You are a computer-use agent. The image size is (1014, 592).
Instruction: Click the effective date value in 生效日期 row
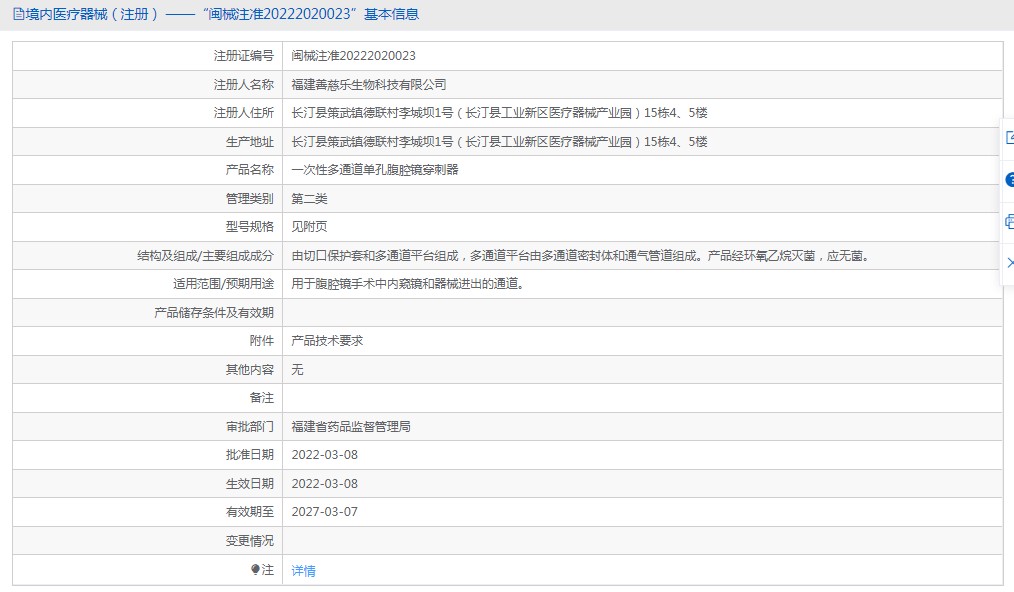pos(325,483)
